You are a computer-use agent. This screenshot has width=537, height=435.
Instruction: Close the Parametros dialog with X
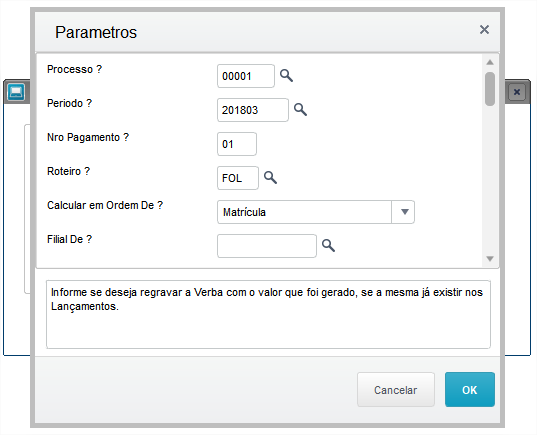(484, 29)
